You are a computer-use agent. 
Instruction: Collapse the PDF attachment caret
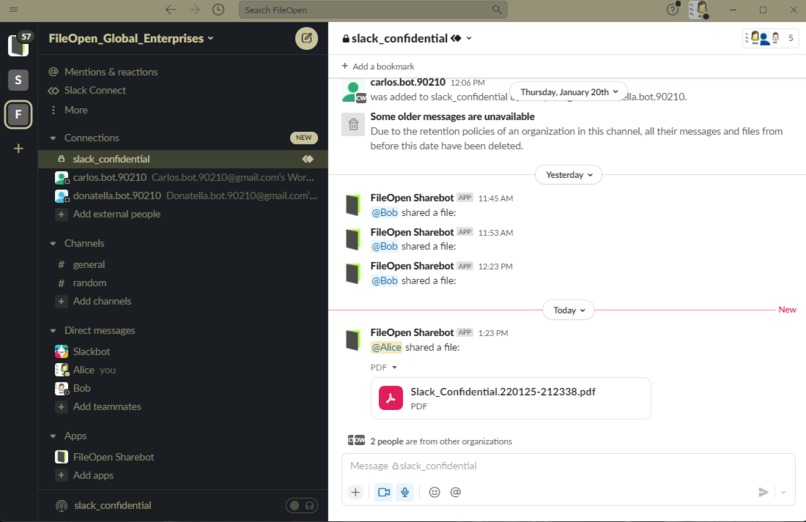point(394,367)
